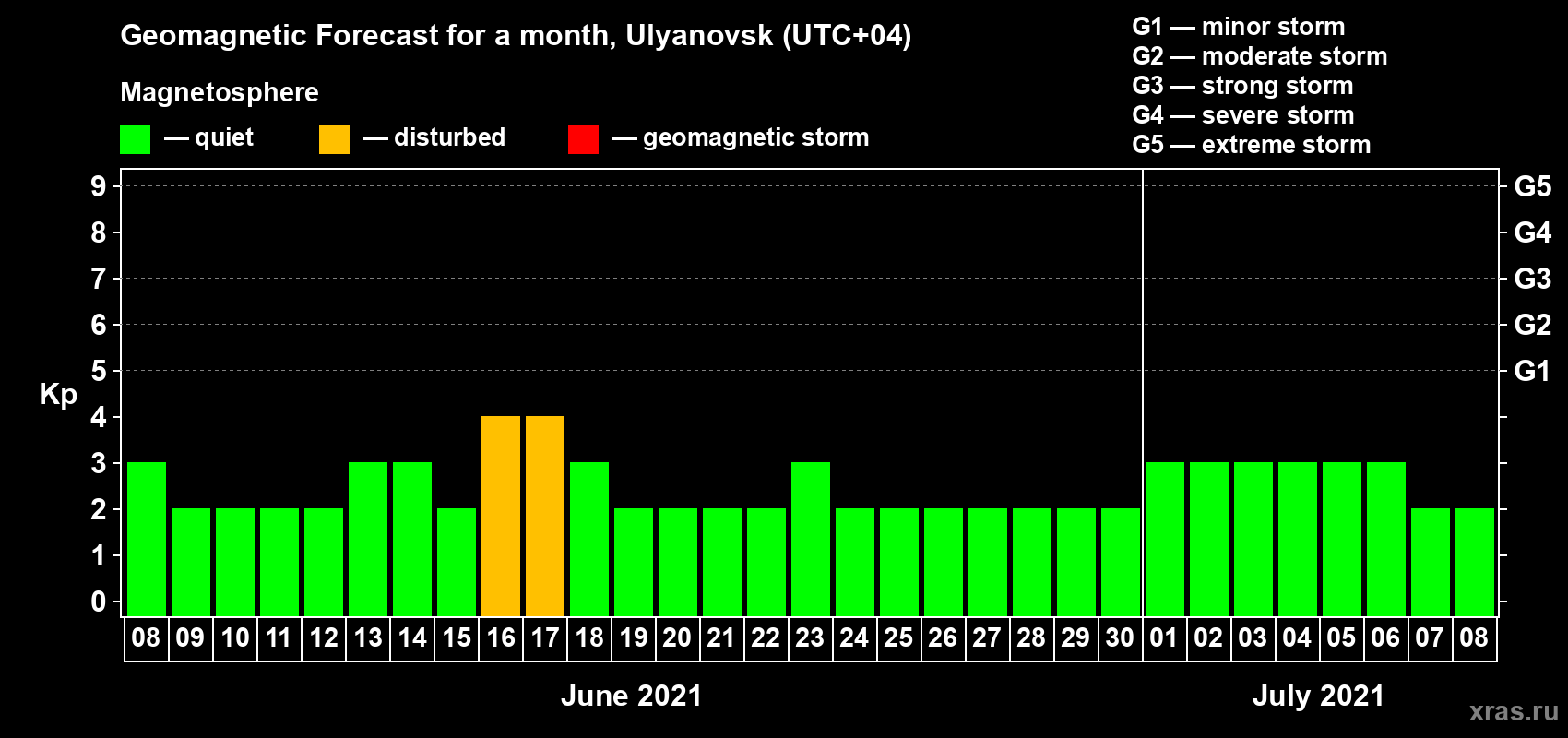Click the 'June 2021' month label
Viewport: 1568px width, 738px height.
tap(632, 696)
